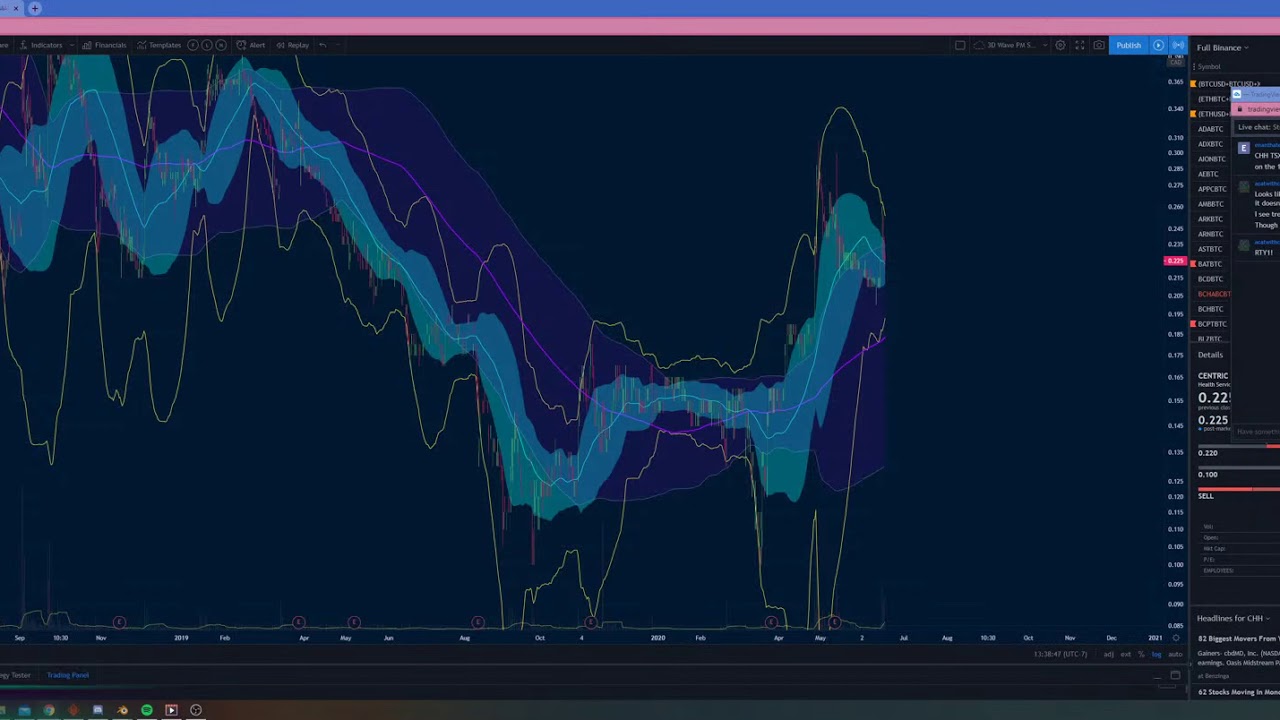
Task: Select BCPTBTC in the watchlist
Action: tap(1211, 324)
